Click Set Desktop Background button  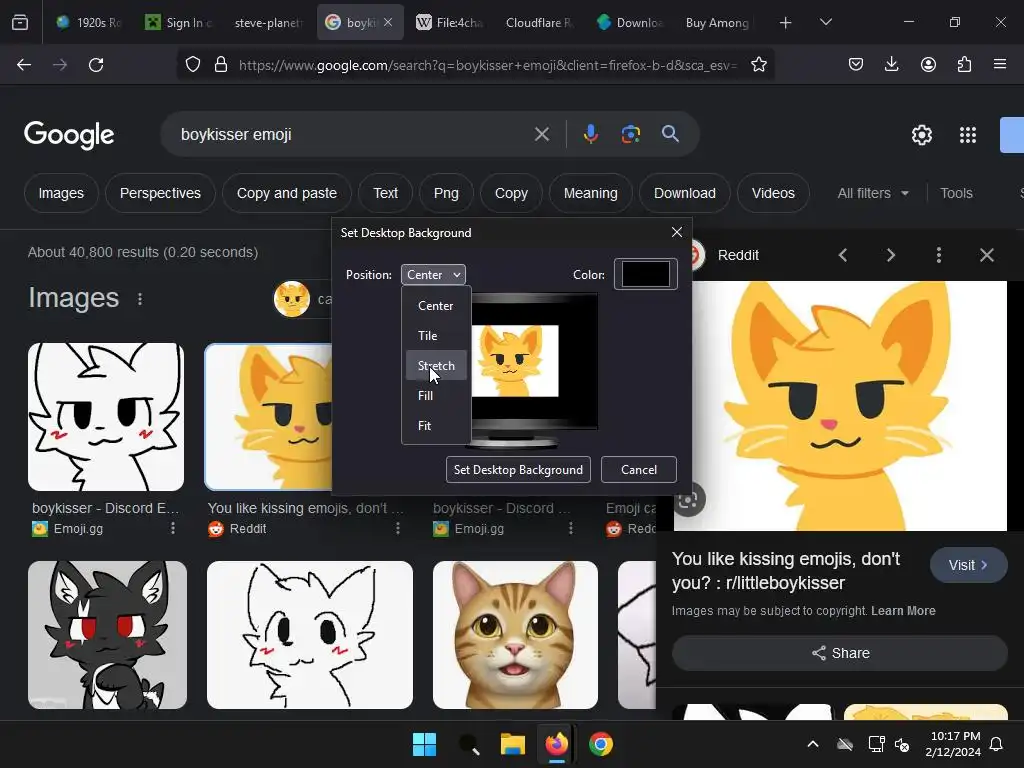click(x=518, y=470)
